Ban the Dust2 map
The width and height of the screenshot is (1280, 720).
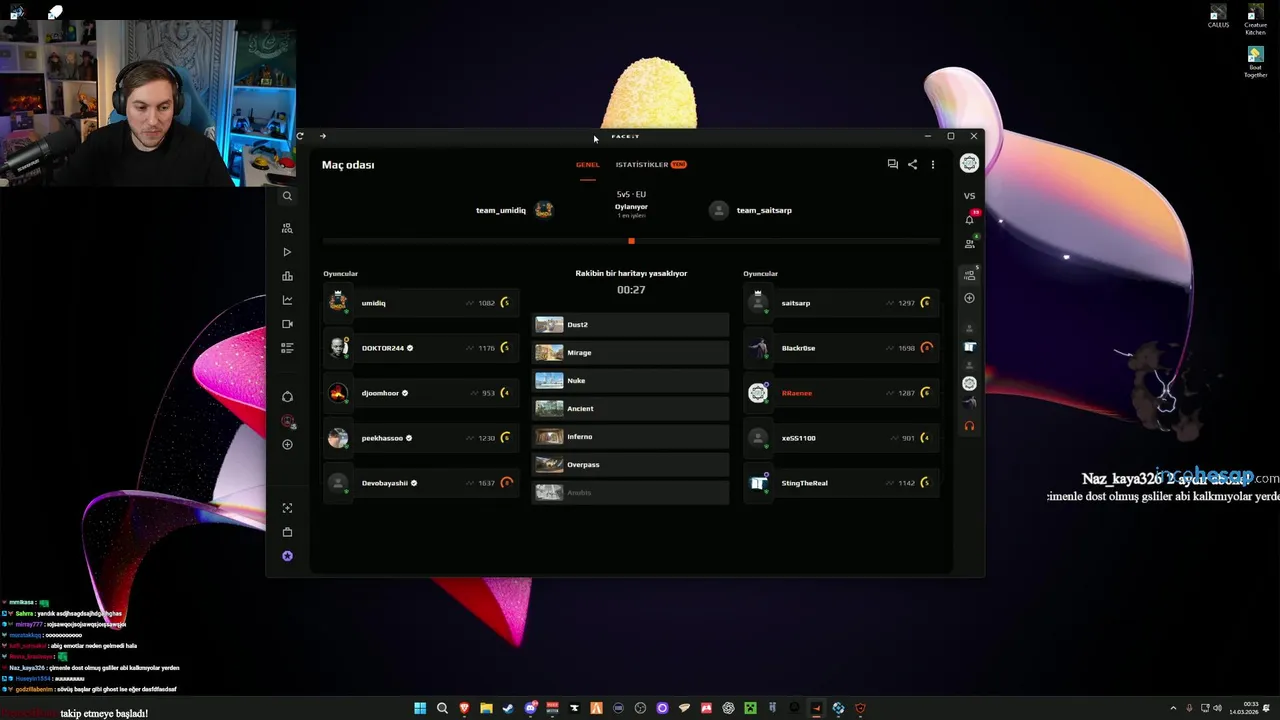(631, 325)
